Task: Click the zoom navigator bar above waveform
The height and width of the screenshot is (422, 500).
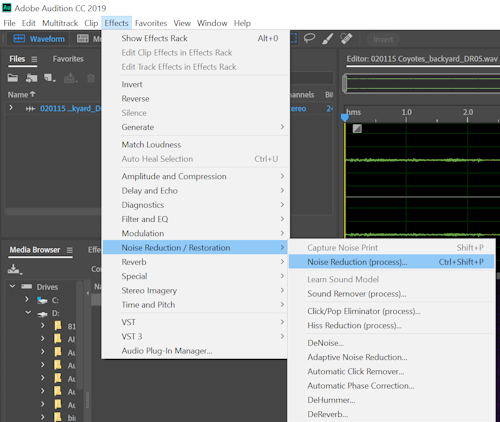Action: coord(421,84)
